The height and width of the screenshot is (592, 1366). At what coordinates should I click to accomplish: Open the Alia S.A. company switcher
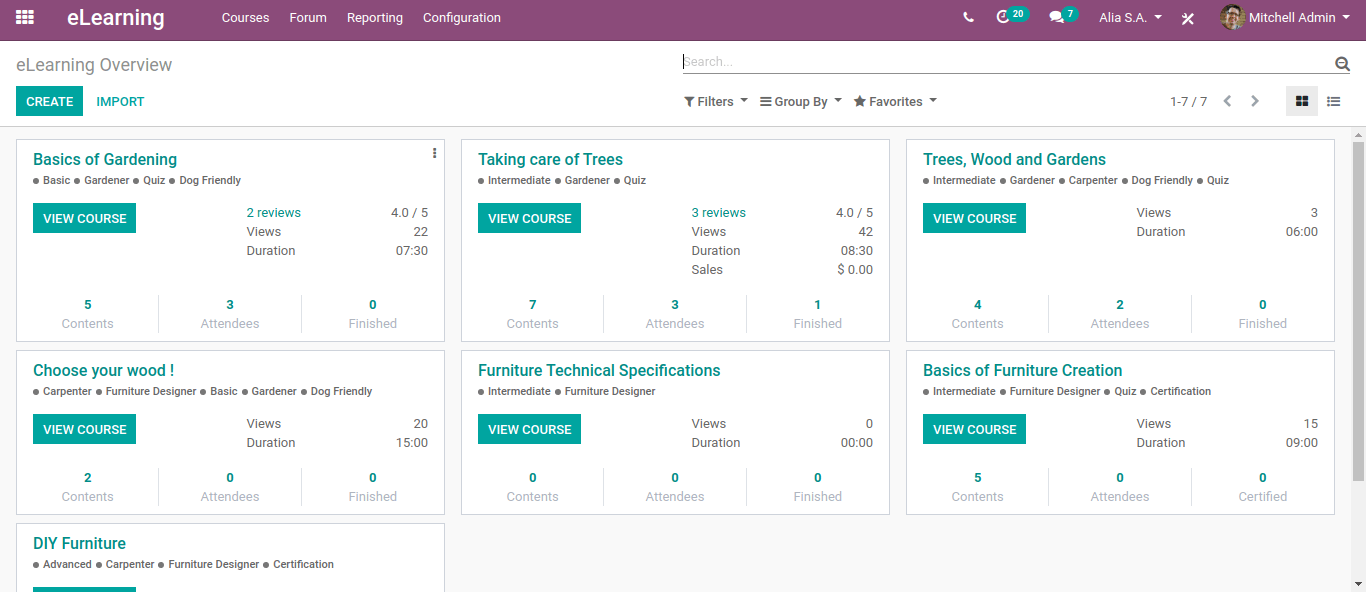1130,17
